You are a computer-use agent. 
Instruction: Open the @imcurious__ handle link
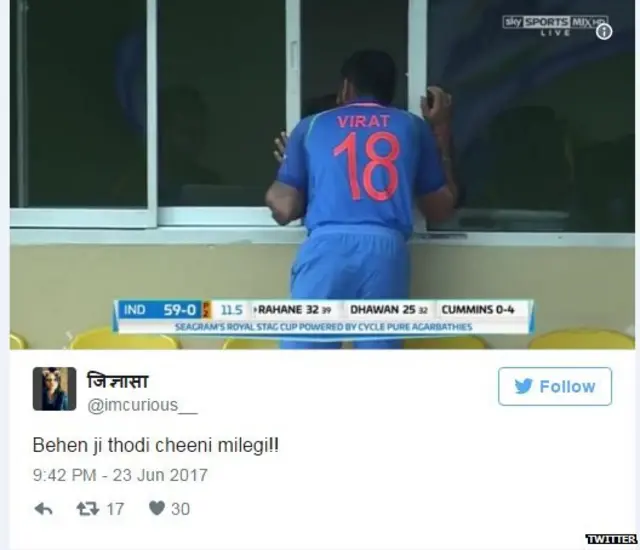click(x=142, y=406)
